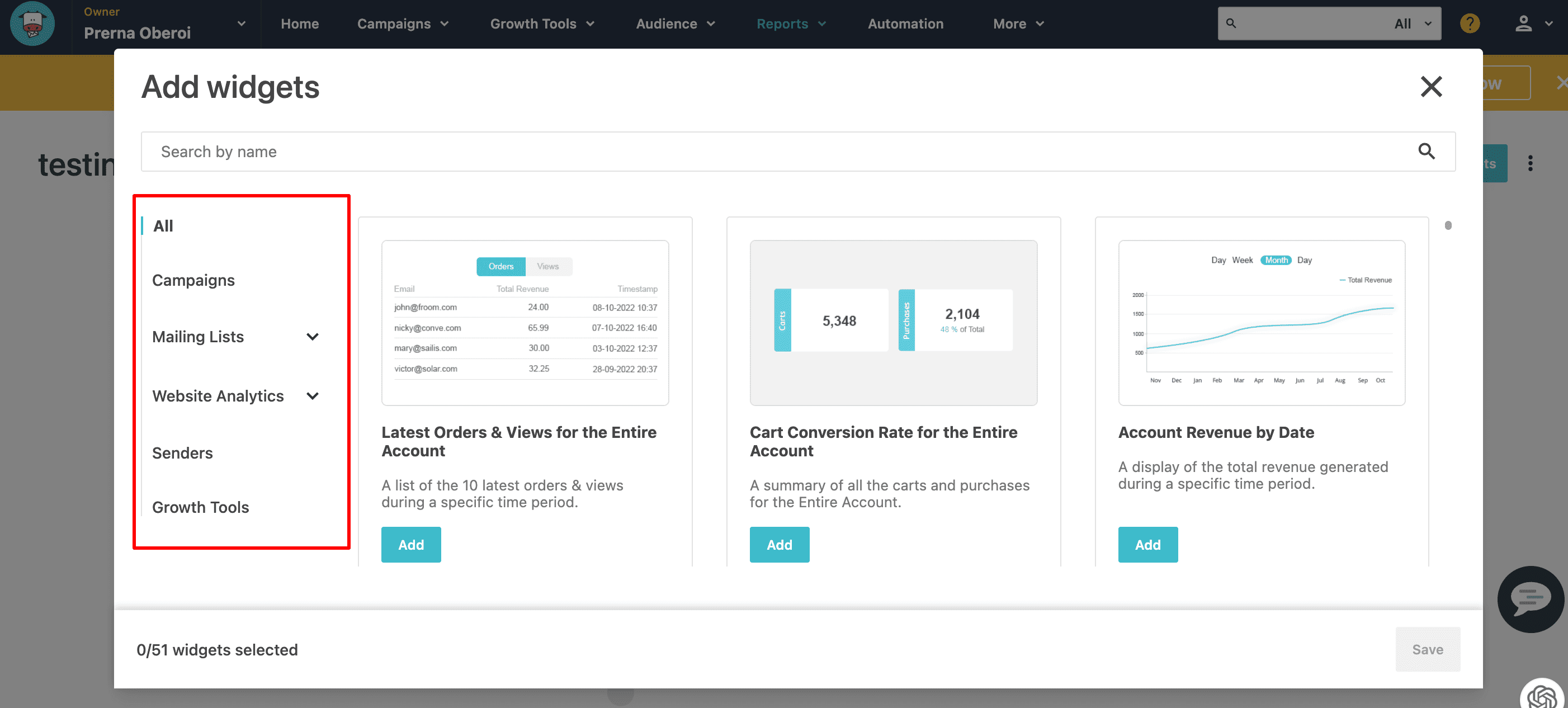
Task: Click the search magnifier in widget search
Action: [1426, 152]
